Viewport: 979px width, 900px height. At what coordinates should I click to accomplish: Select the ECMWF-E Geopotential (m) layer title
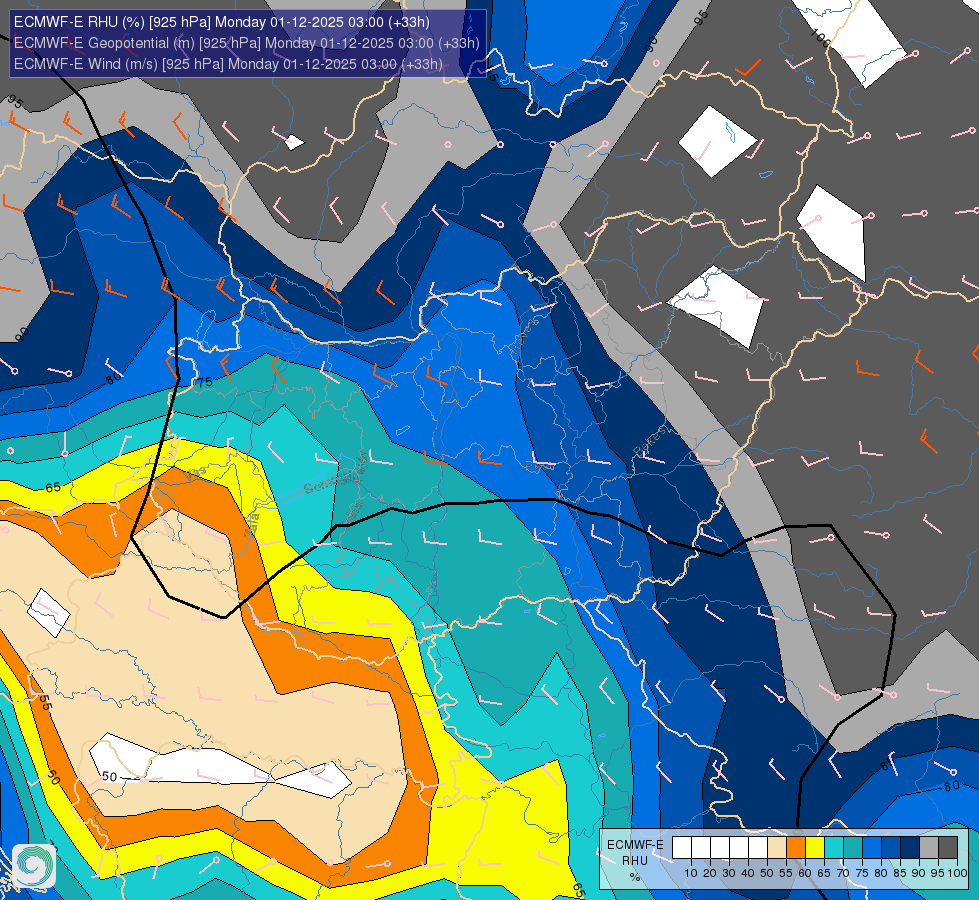point(247,43)
